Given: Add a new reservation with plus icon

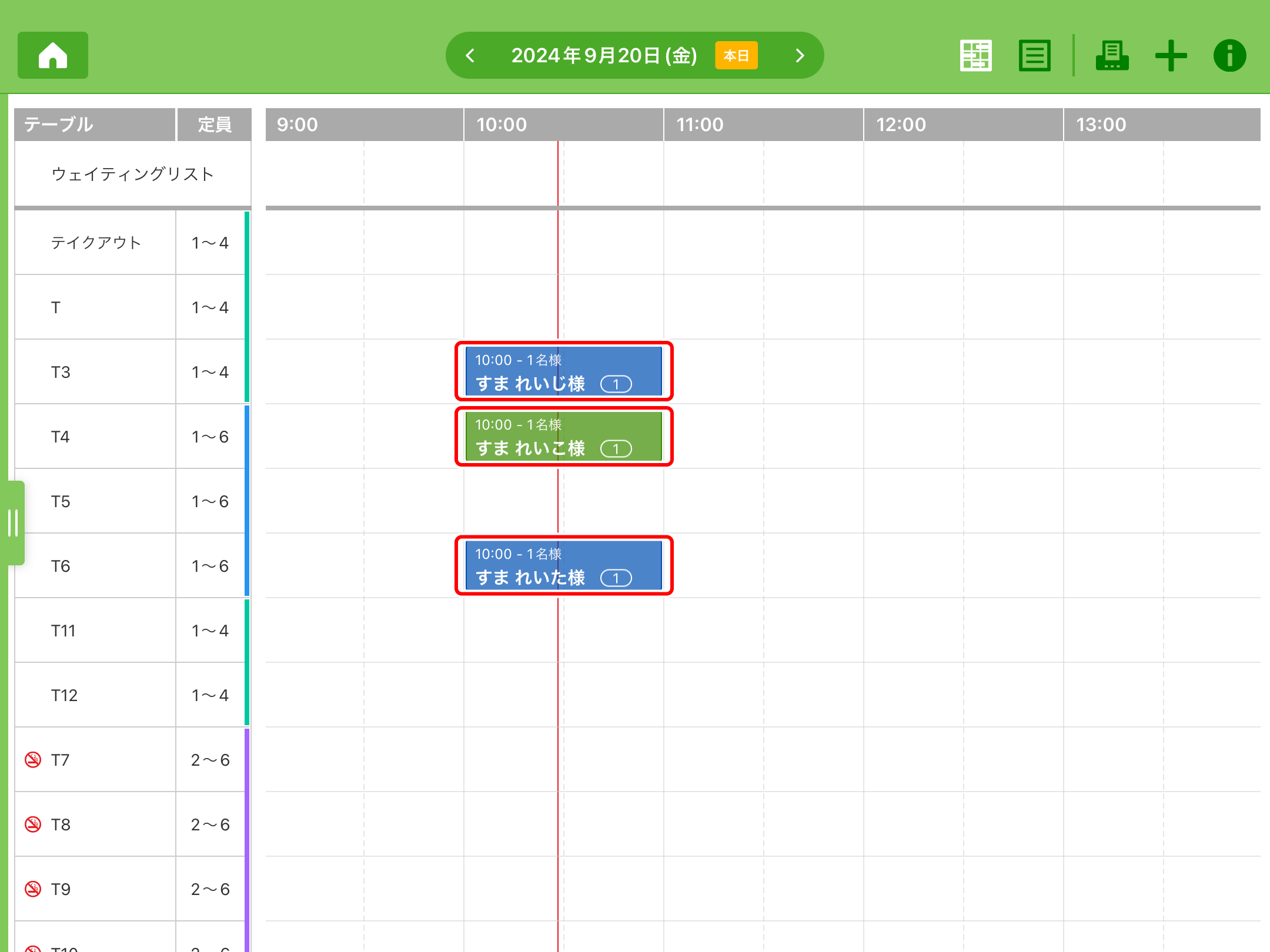Looking at the screenshot, I should pyautogui.click(x=1171, y=56).
